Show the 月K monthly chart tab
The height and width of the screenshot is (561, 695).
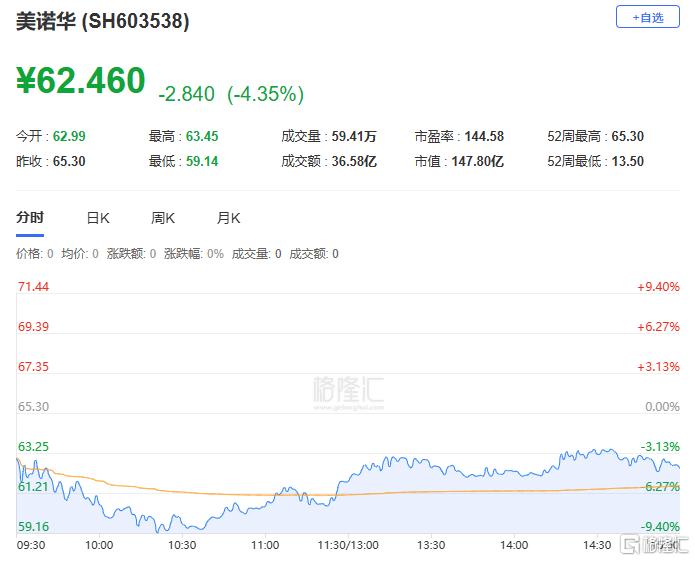click(229, 218)
